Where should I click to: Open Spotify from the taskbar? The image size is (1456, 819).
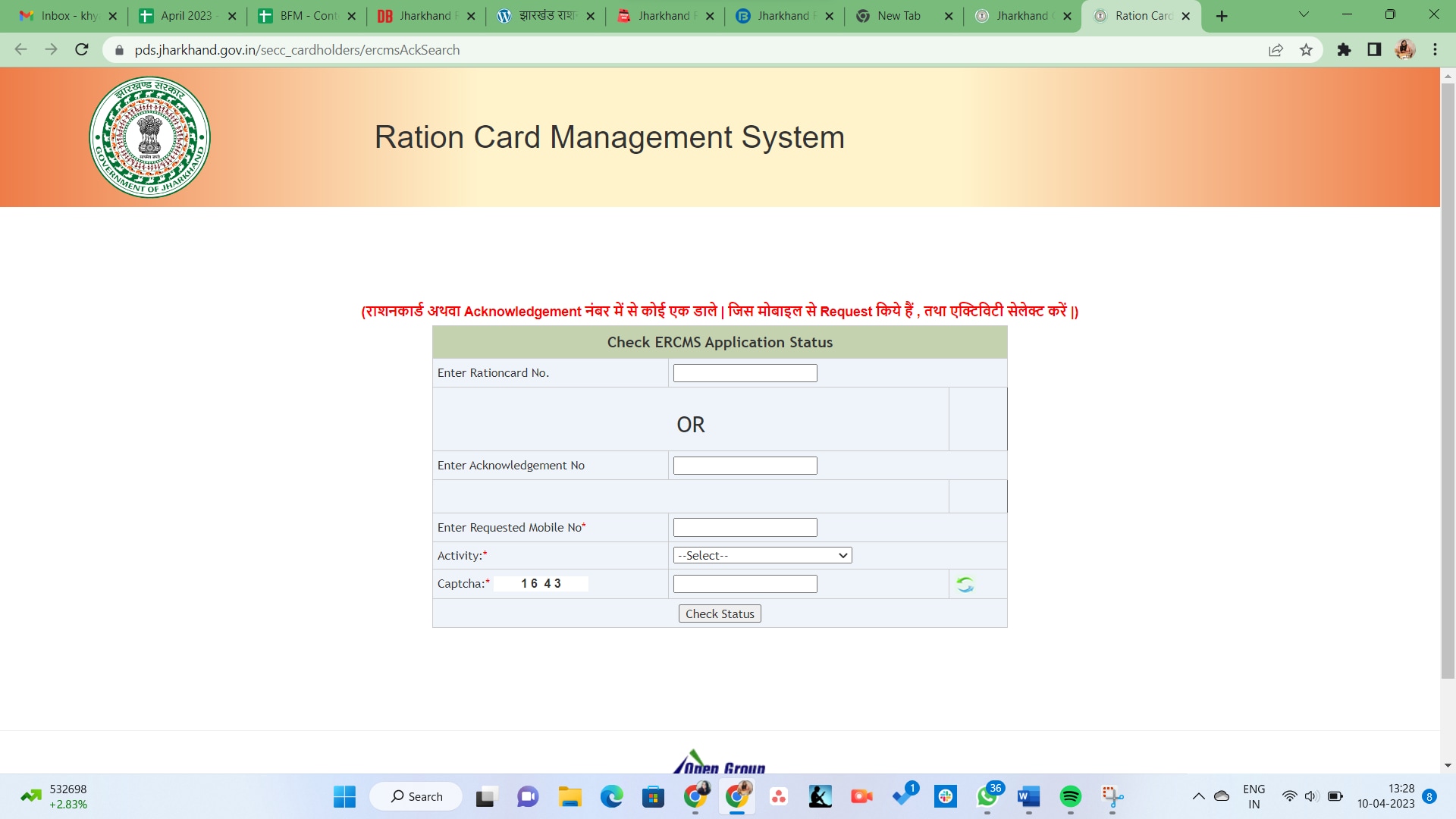[x=1070, y=796]
